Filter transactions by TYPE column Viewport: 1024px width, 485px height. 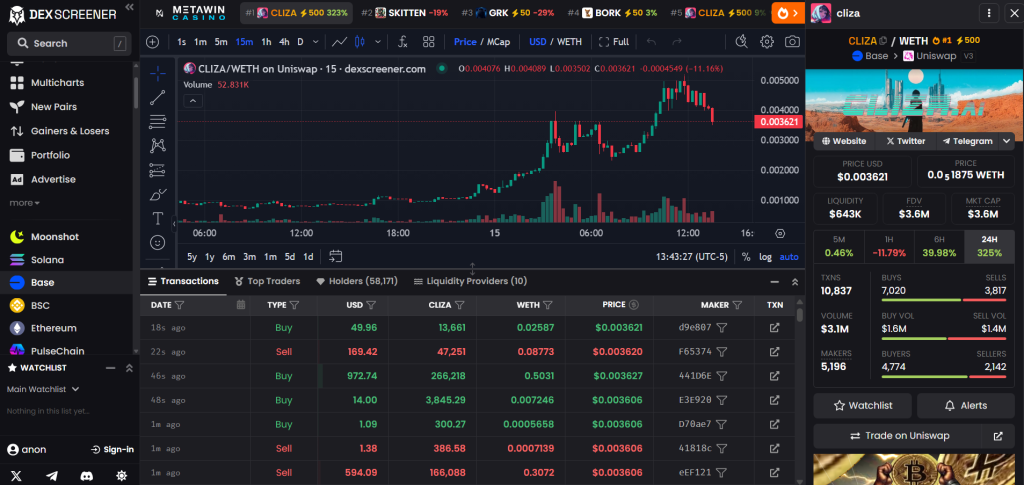(295, 305)
